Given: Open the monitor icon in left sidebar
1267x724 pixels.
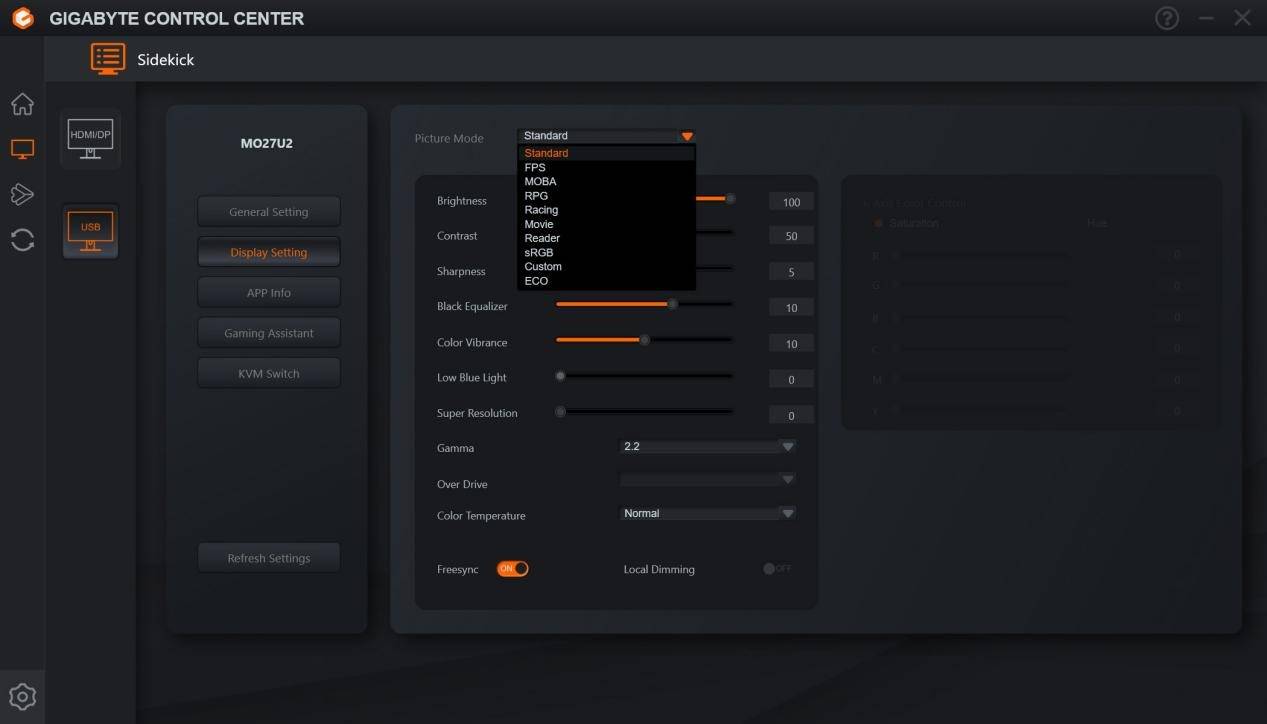Looking at the screenshot, I should [22, 149].
